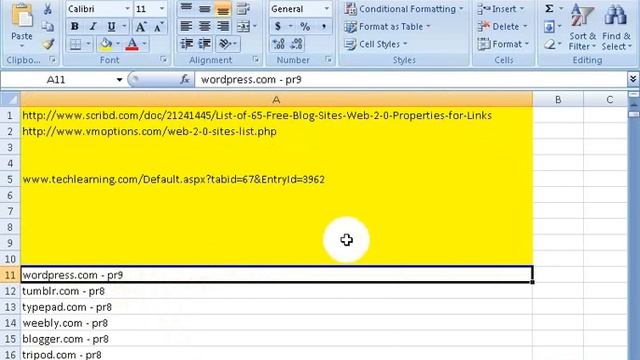Image resolution: width=640 pixels, height=360 pixels.
Task: Click the Merge & Center icon
Action: (x=243, y=27)
